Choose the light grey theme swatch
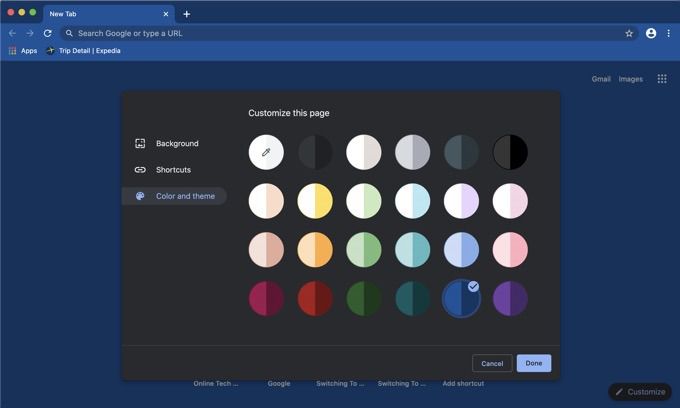This screenshot has width=680, height=408. 413,152
